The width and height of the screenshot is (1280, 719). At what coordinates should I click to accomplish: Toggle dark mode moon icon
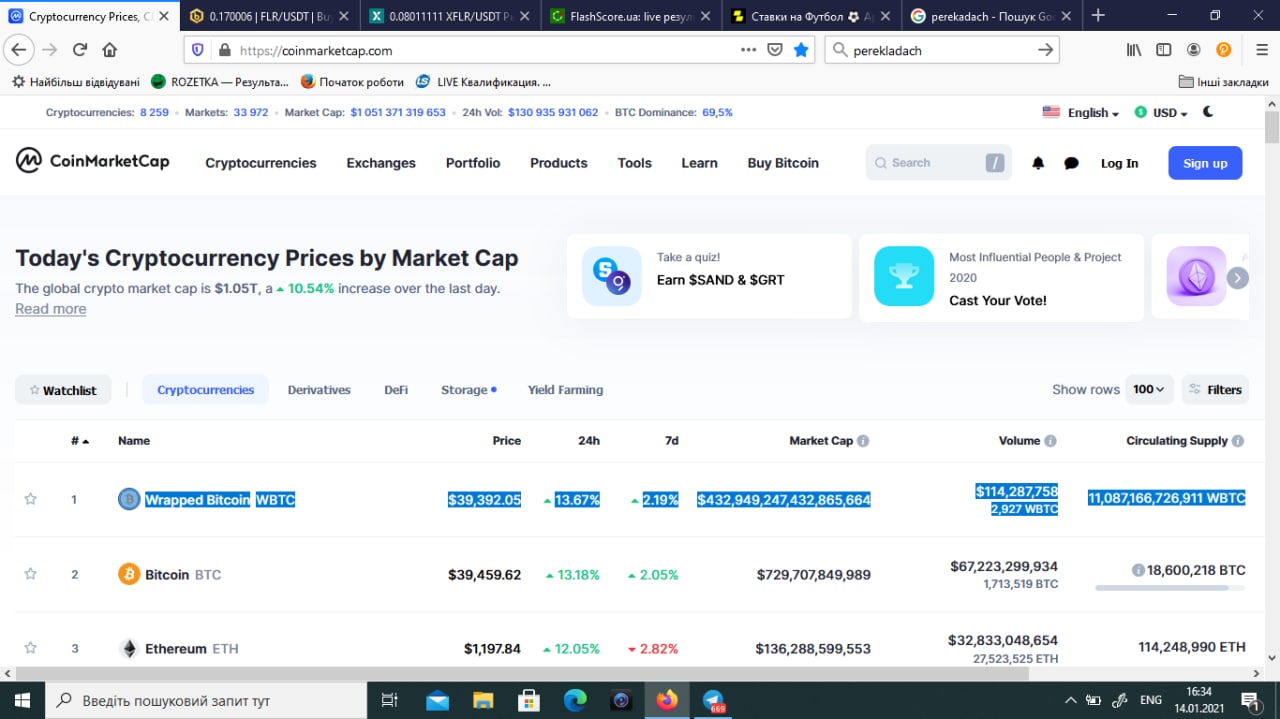[1208, 112]
